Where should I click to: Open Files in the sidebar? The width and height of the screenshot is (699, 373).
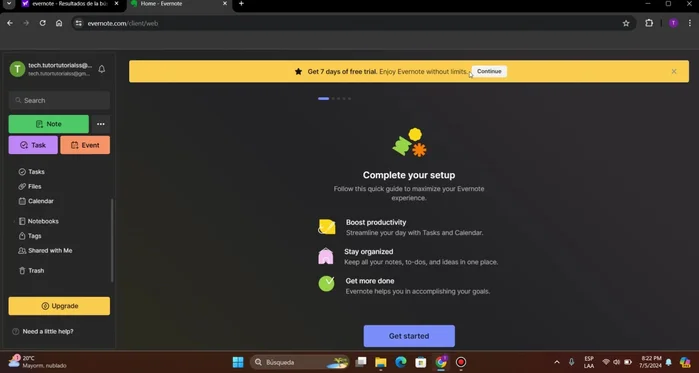[30, 186]
